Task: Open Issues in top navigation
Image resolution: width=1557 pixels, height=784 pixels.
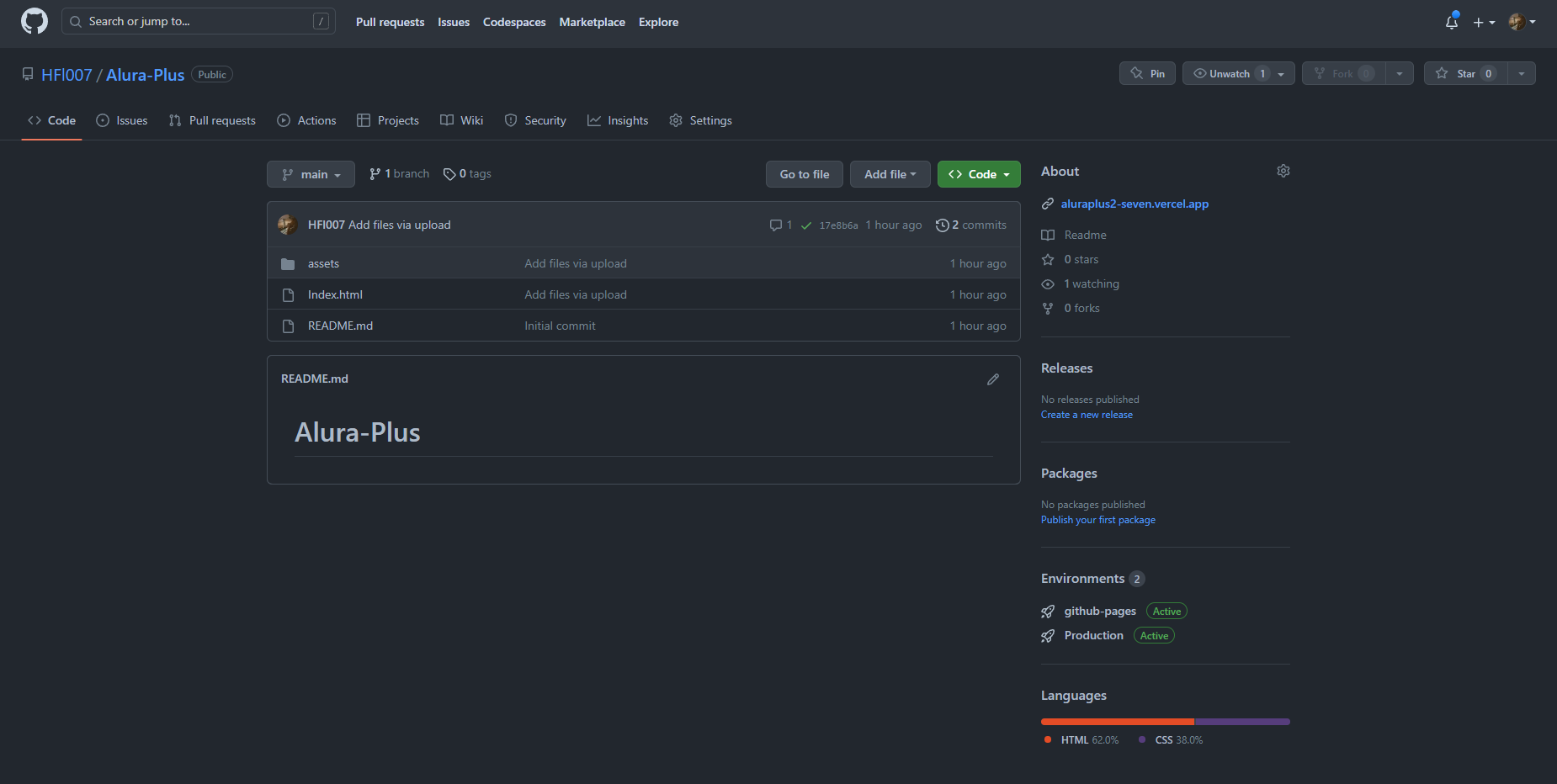Action: click(x=454, y=22)
